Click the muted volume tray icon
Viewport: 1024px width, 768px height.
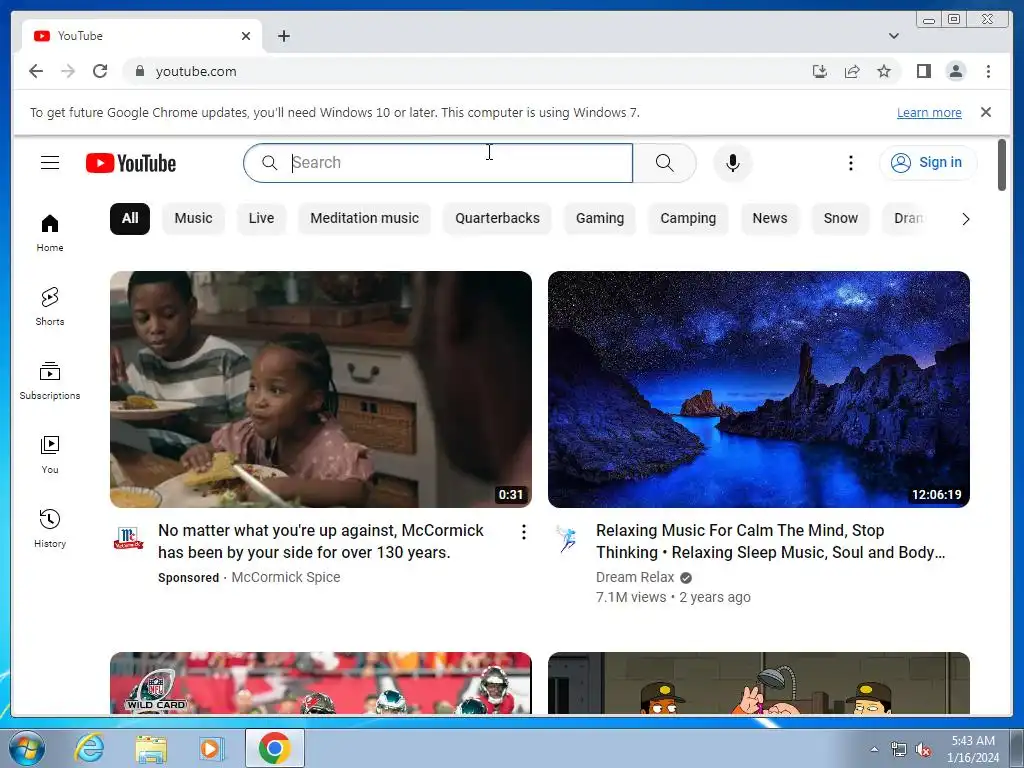[x=923, y=749]
